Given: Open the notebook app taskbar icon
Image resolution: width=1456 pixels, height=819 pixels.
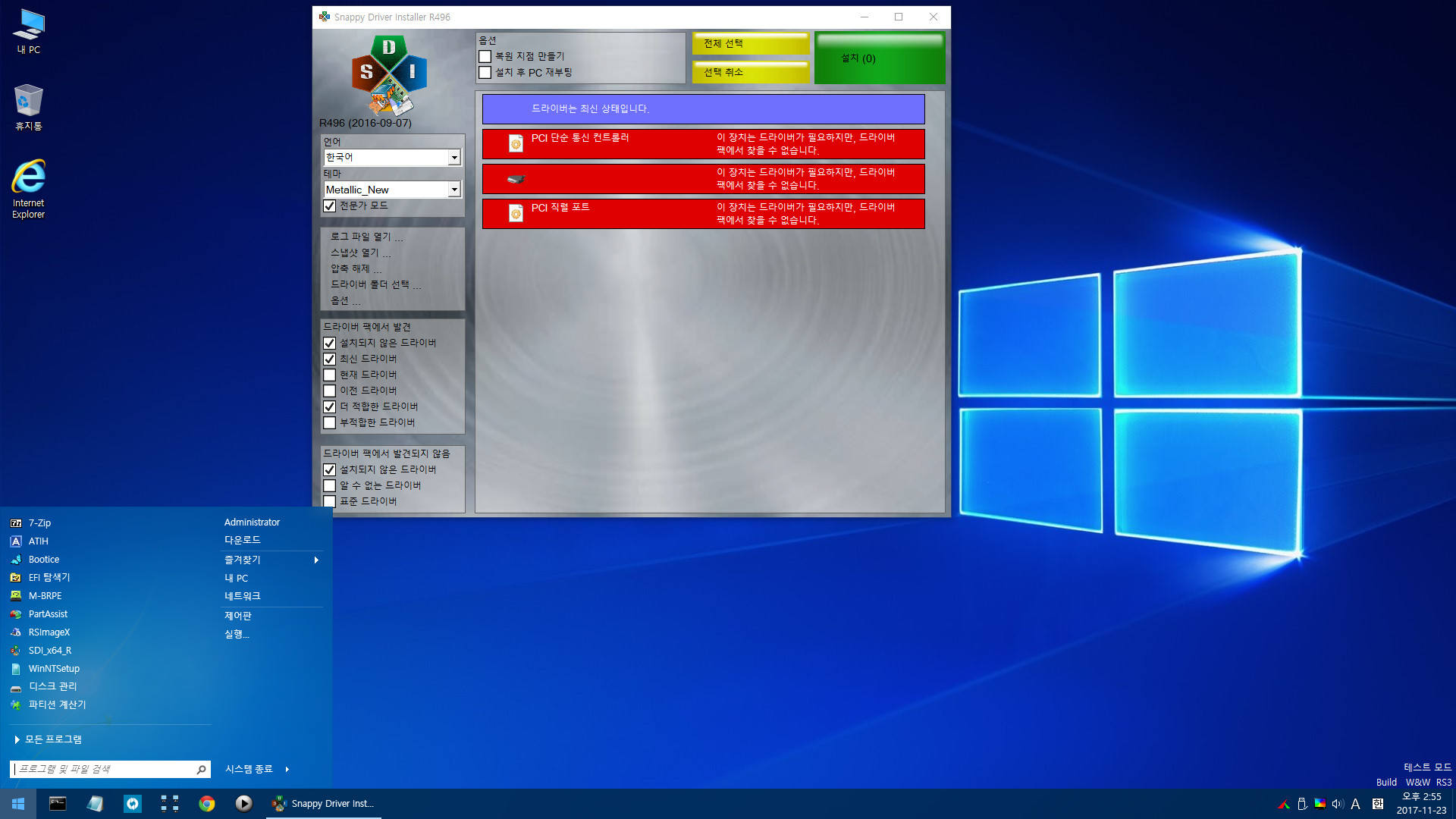Looking at the screenshot, I should [95, 804].
